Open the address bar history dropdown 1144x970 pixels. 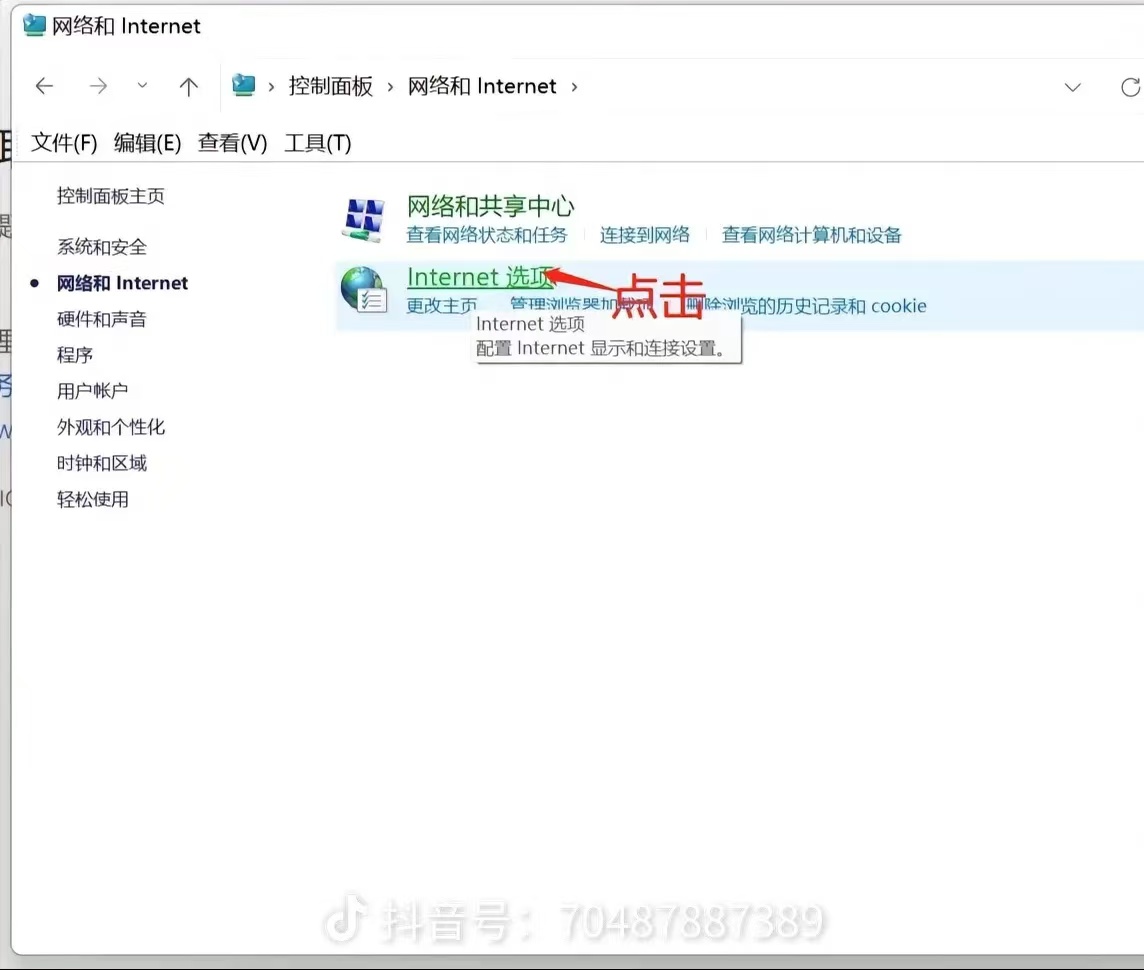coord(1072,87)
